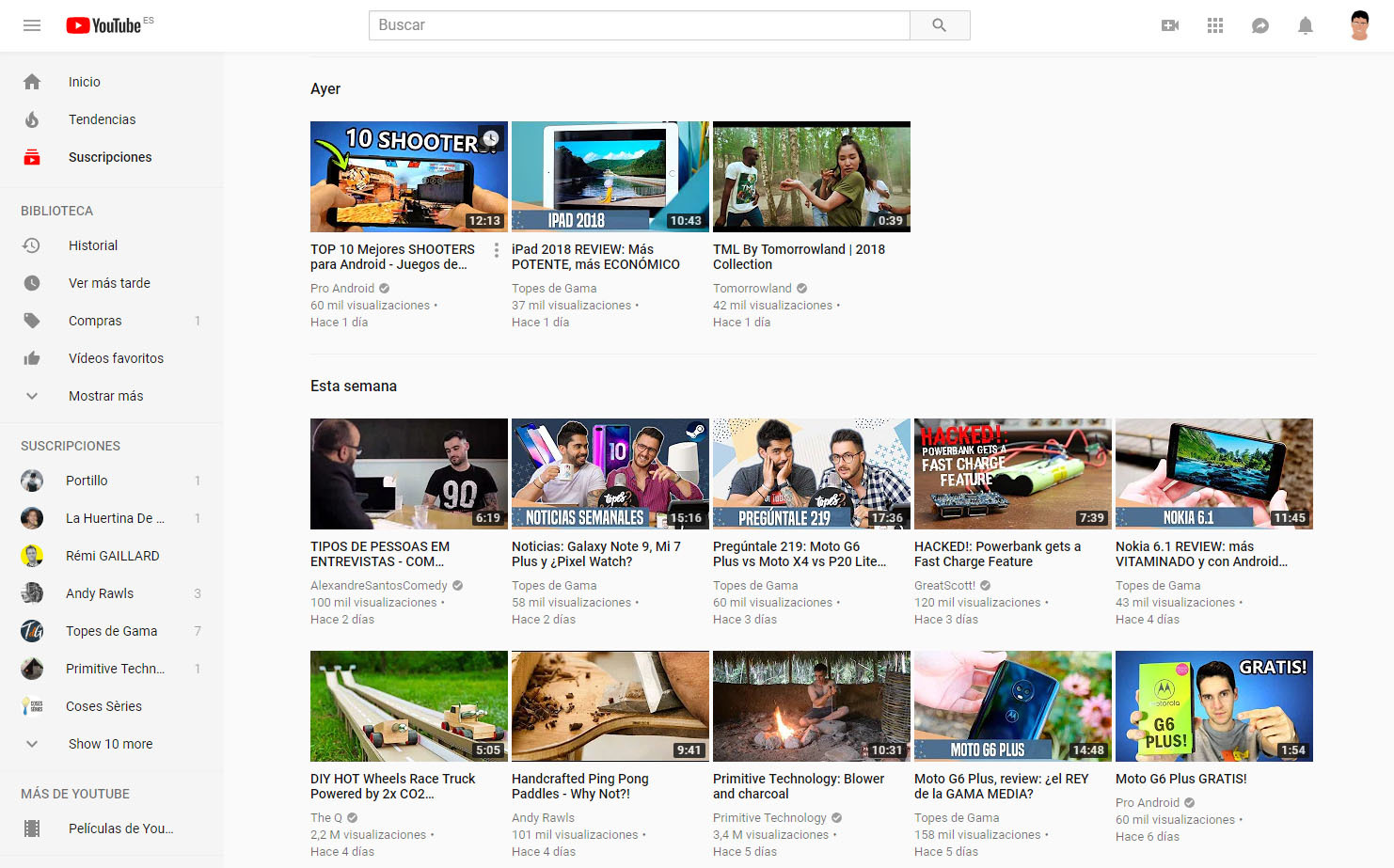Open the YouTube search button
The height and width of the screenshot is (868, 1394).
(940, 25)
